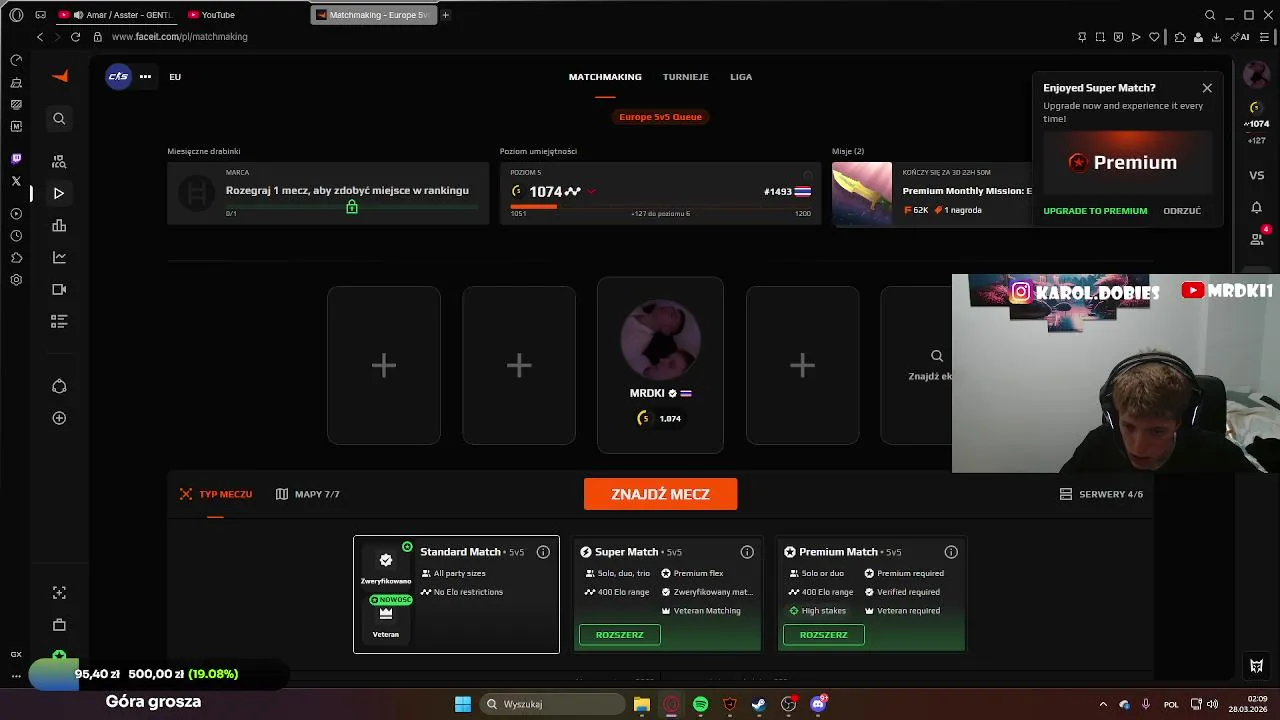The image size is (1280, 720).
Task: Open profile avatar at top right
Action: pos(1256,75)
